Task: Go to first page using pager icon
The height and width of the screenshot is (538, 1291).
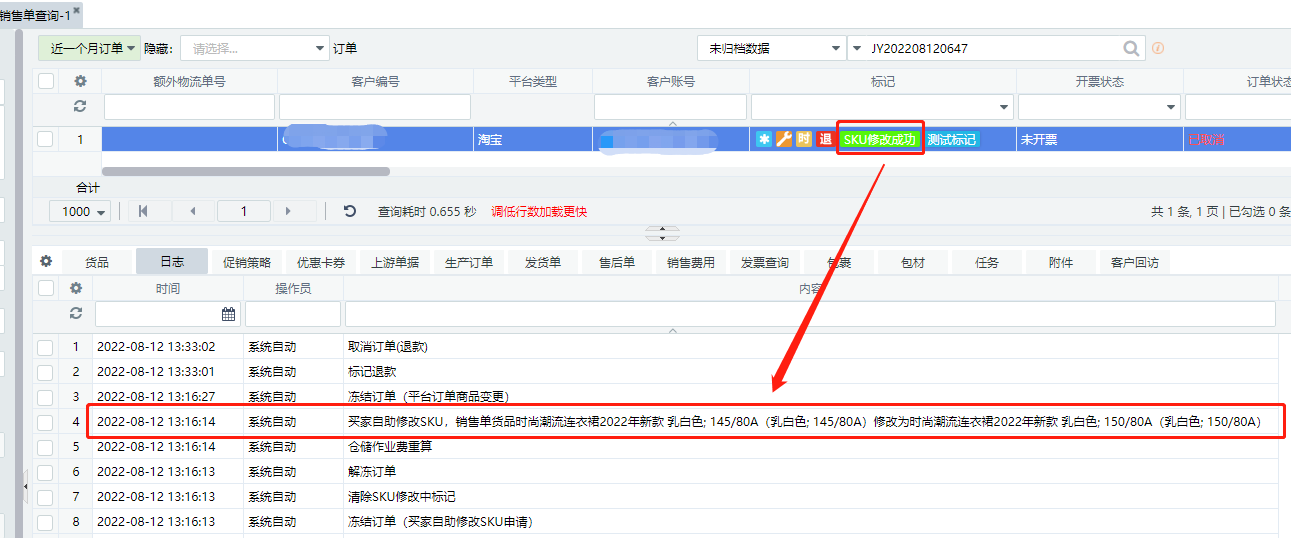Action: point(143,211)
